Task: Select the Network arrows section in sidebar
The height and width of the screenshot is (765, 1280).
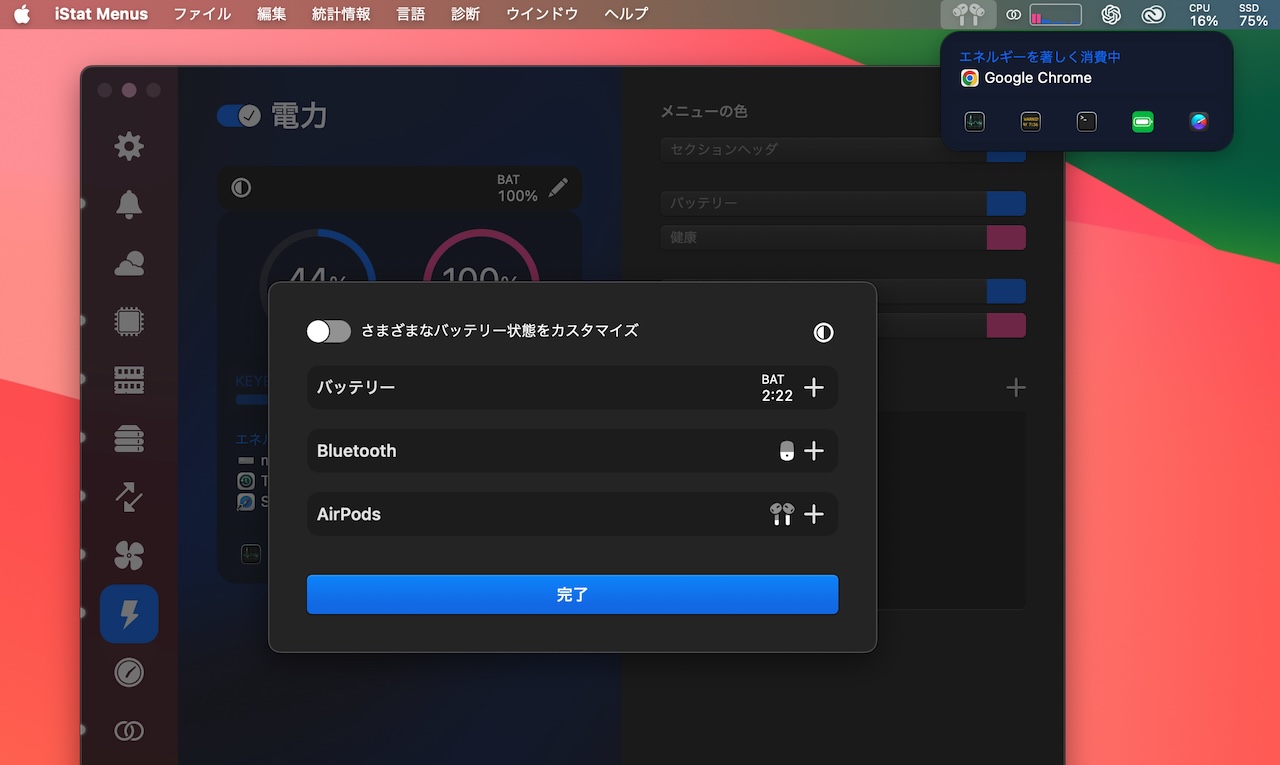Action: 128,497
